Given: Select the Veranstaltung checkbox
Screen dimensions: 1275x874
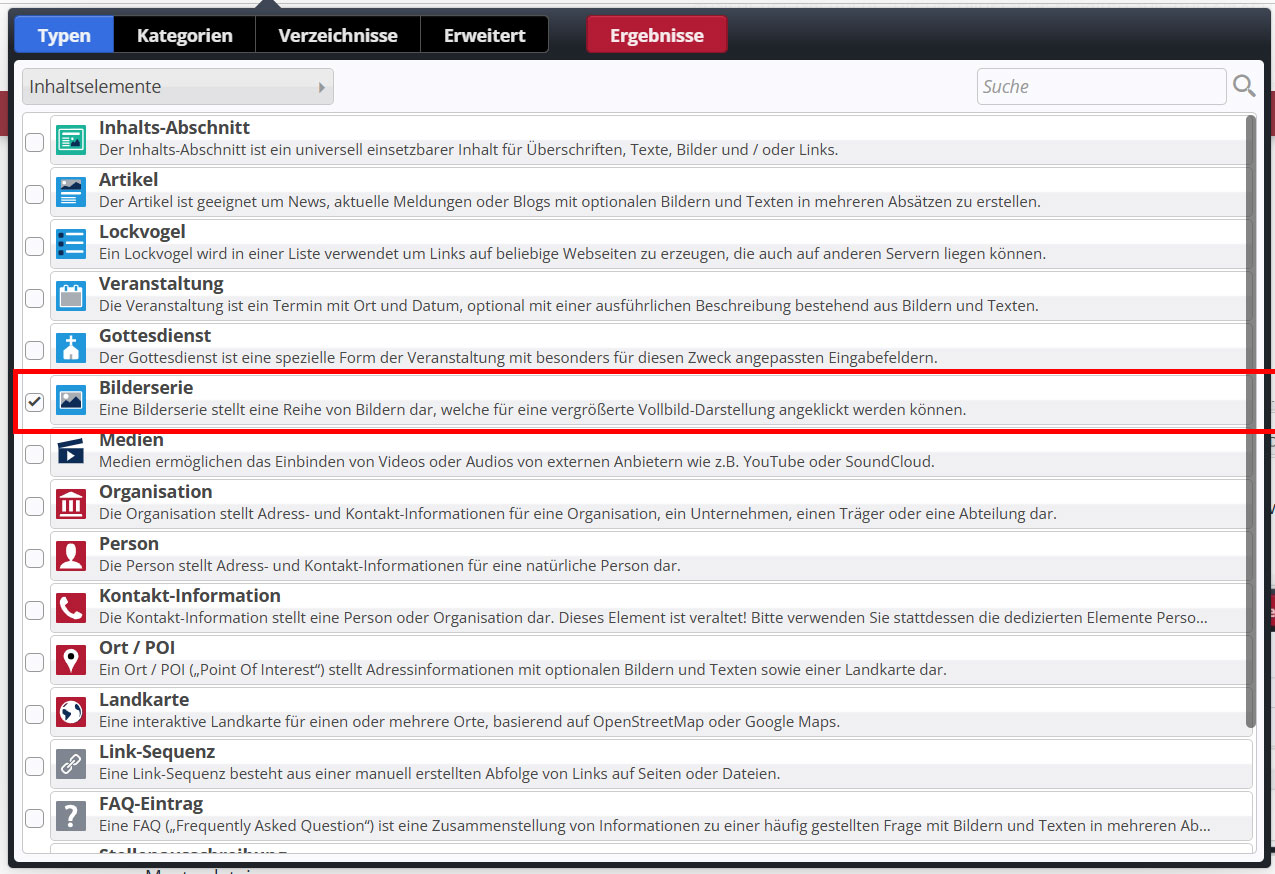Looking at the screenshot, I should pos(34,298).
